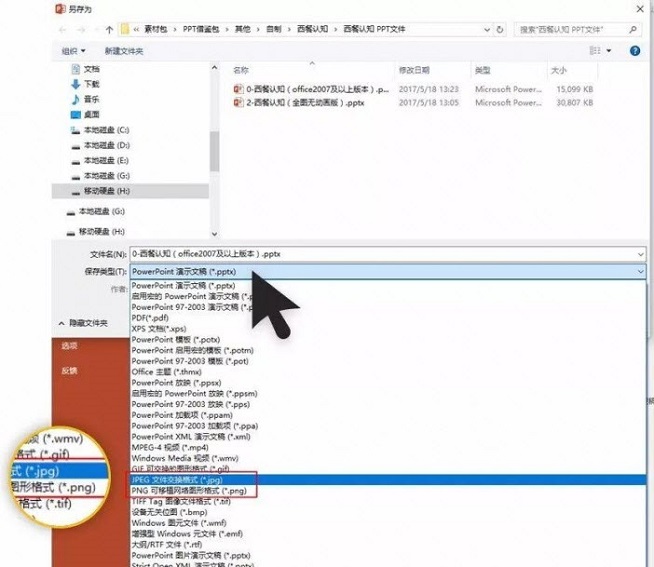Screen dimensions: 654x567
Task: Sort by 大小 column header
Action: (x=559, y=70)
